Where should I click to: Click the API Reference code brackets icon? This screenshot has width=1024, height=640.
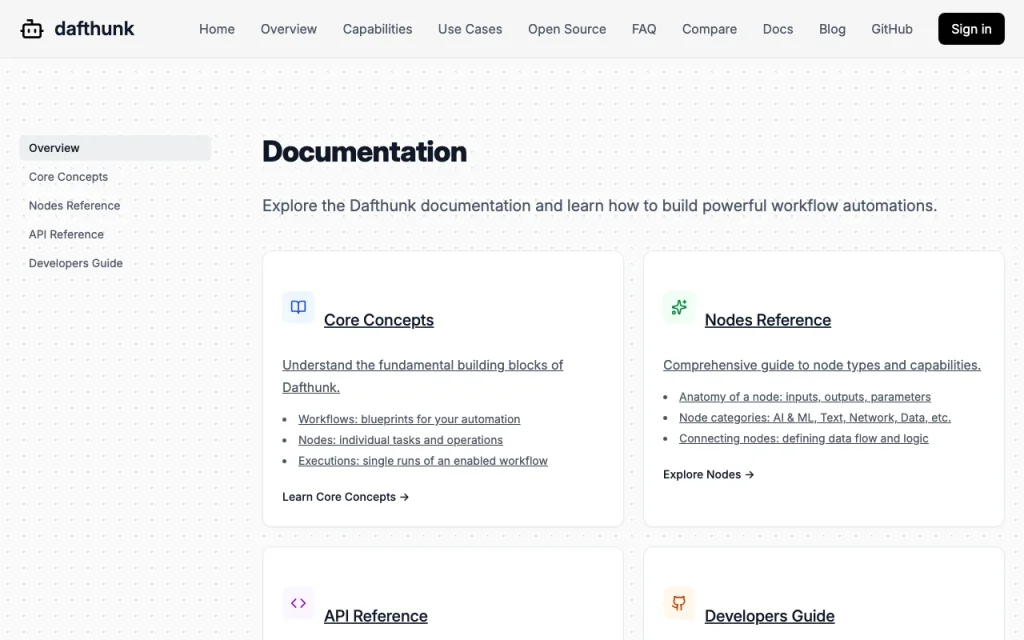[298, 603]
